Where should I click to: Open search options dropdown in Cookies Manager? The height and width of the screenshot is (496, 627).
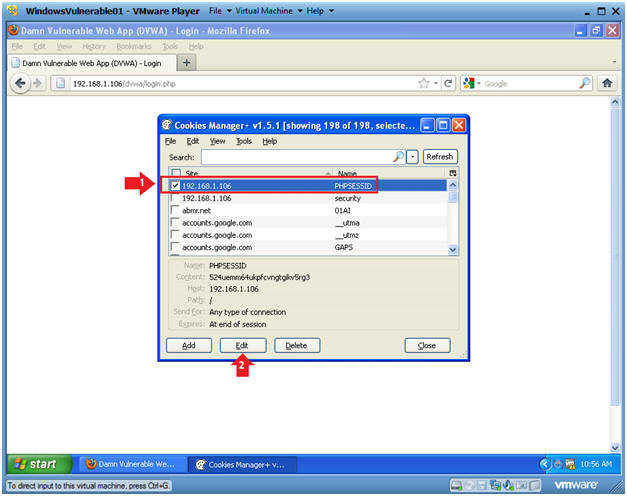tap(412, 157)
